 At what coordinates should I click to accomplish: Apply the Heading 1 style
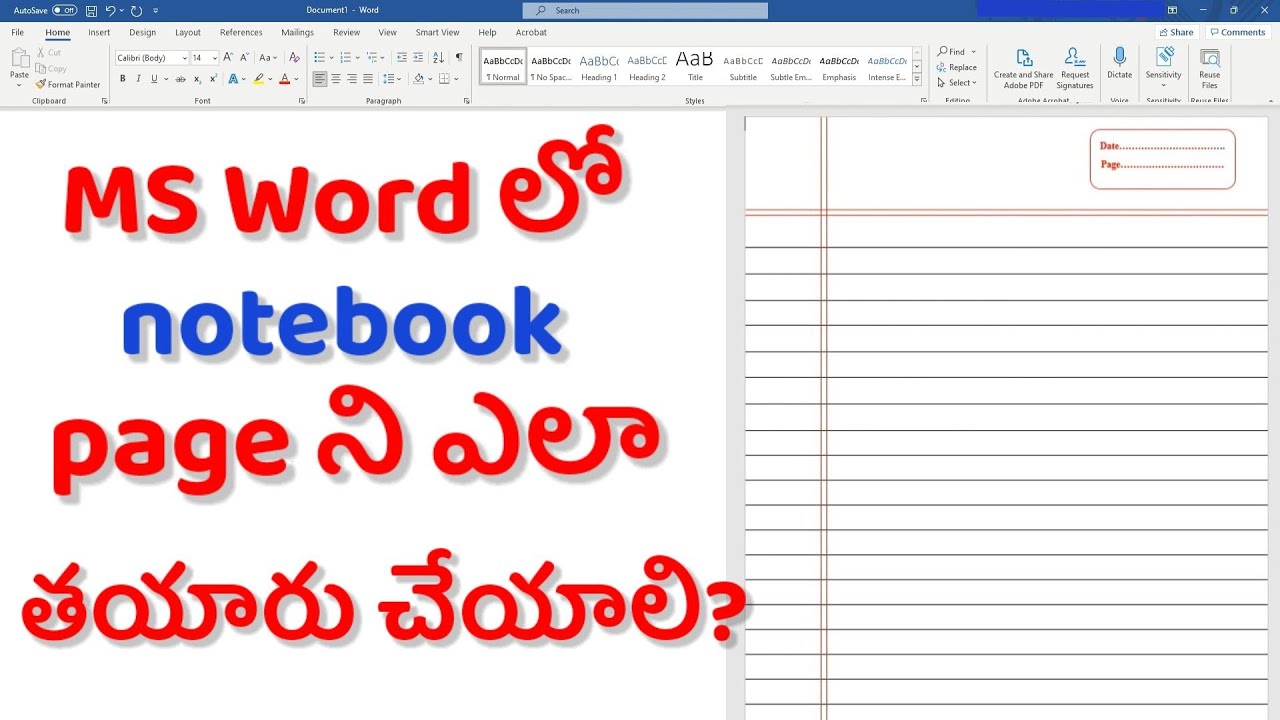tap(599, 66)
